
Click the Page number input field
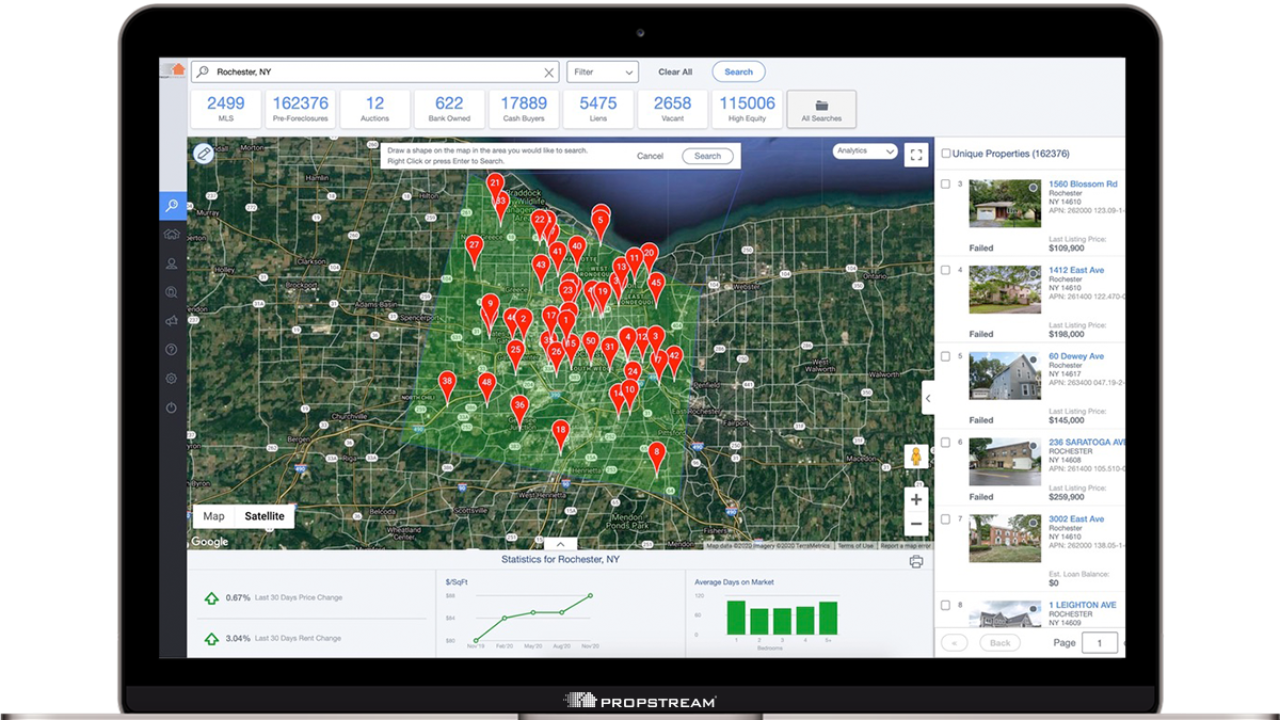(1100, 643)
